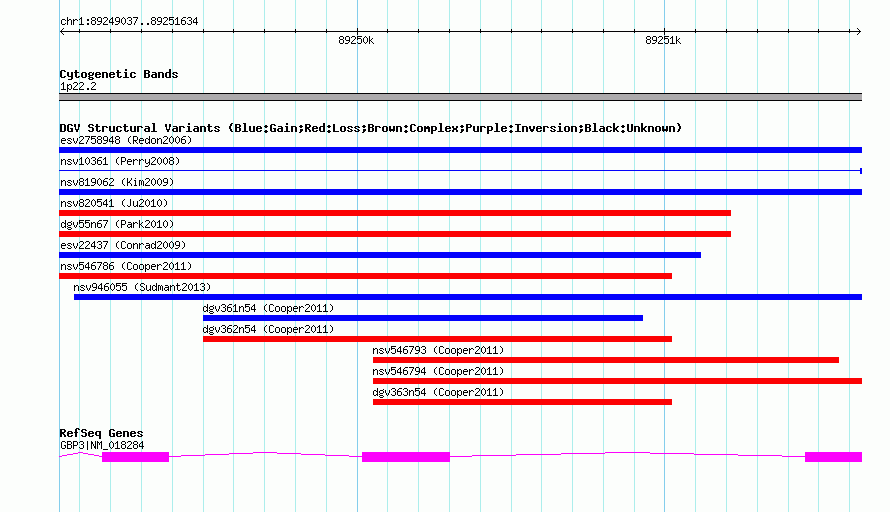Click the Cytogenetic Bands track title
This screenshot has width=890, height=512.
click(119, 74)
